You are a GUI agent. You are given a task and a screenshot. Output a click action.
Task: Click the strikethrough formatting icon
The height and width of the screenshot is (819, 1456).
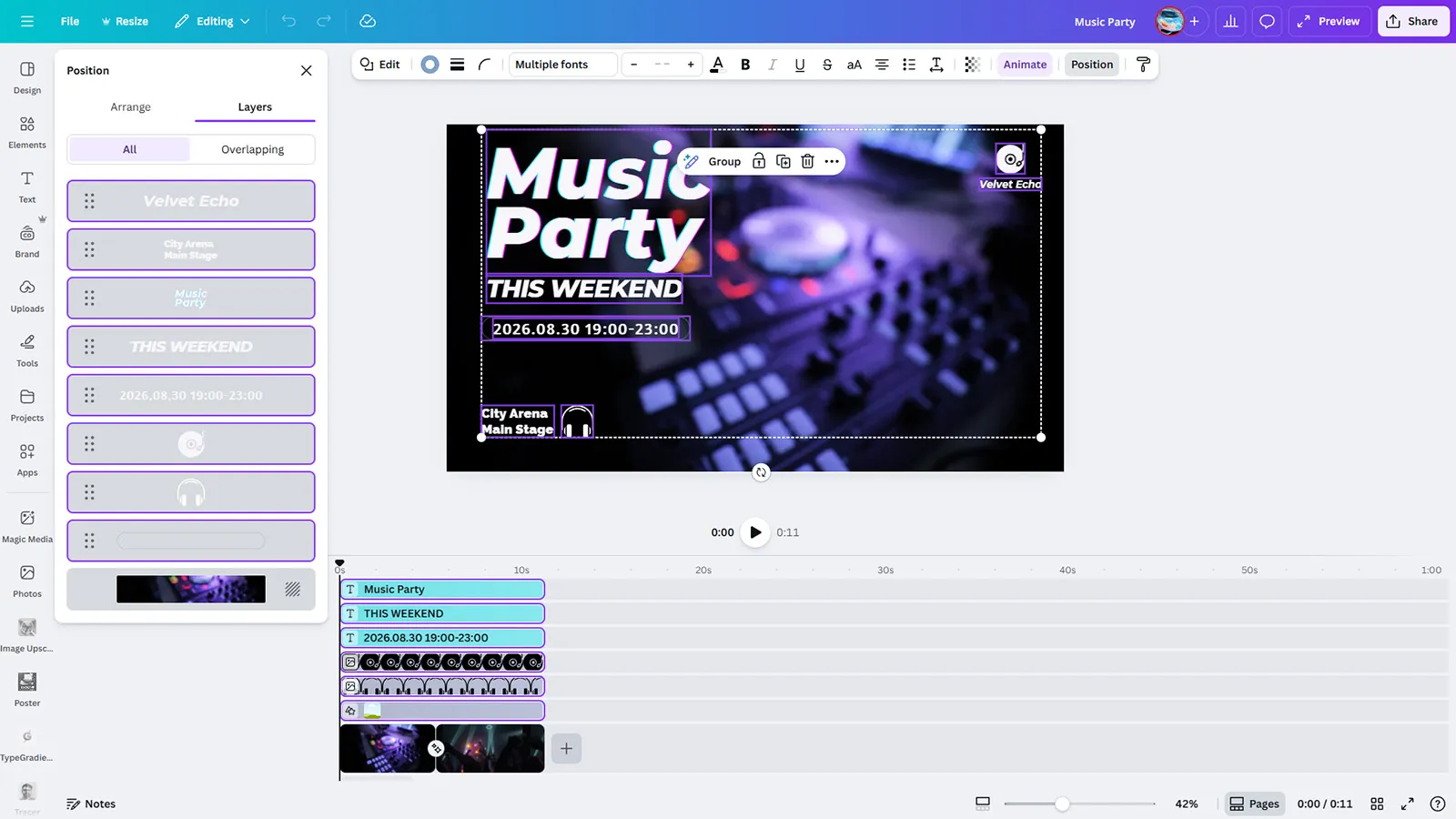[x=826, y=65]
